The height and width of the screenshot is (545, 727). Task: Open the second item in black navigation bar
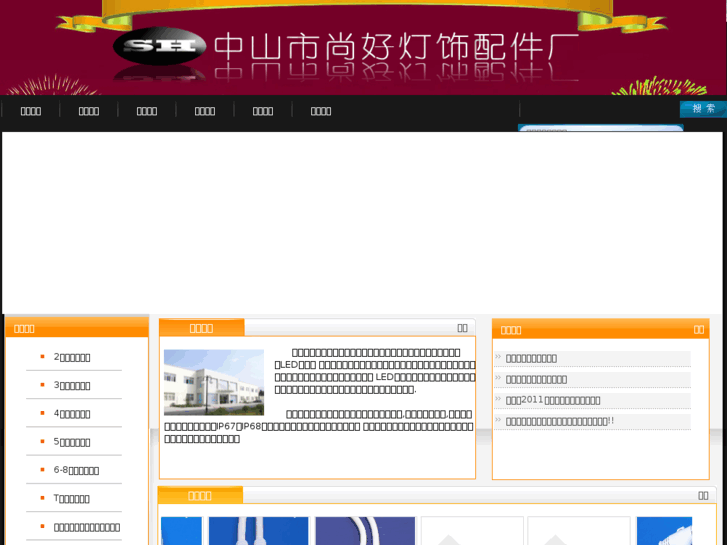[89, 111]
